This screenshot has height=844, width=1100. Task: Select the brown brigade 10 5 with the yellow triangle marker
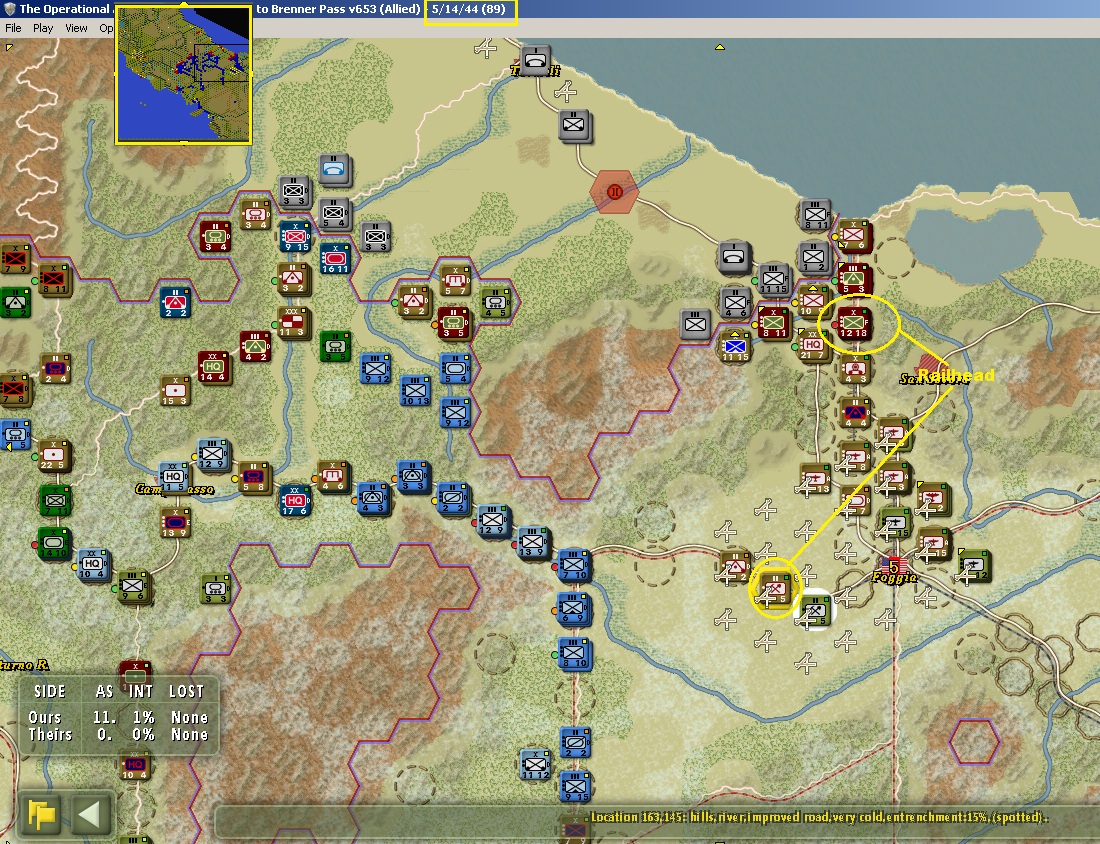click(x=812, y=301)
